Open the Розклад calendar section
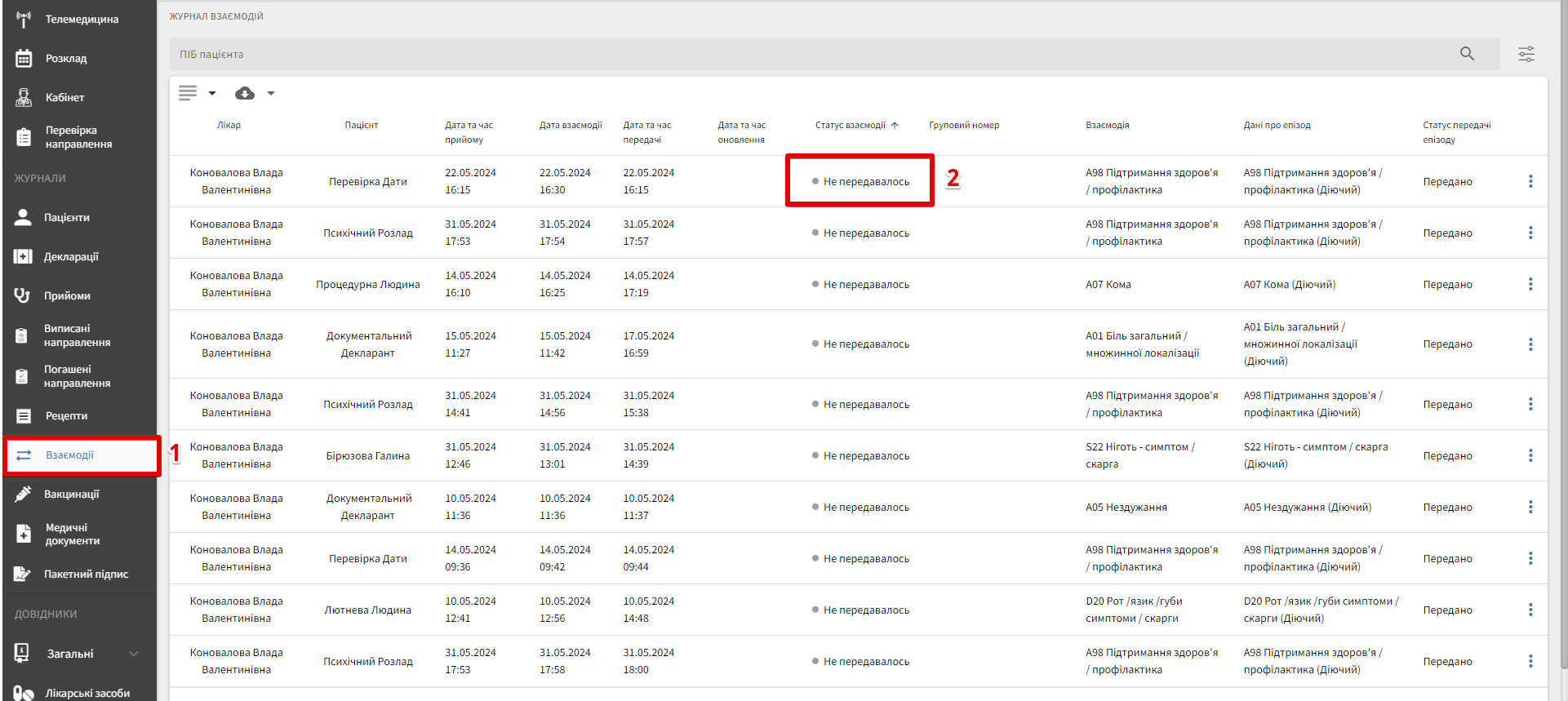1568x701 pixels. coord(65,58)
